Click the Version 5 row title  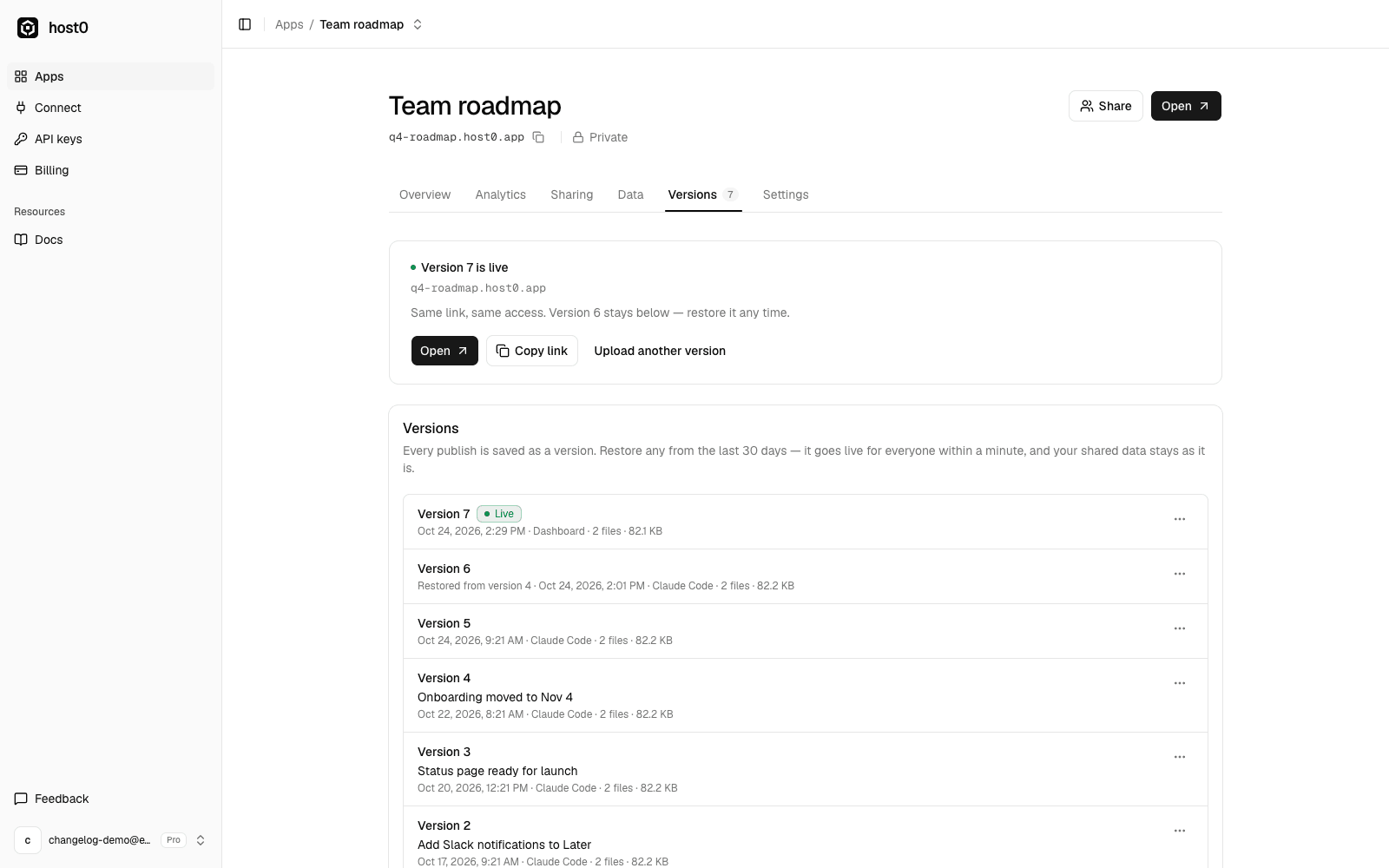444,623
